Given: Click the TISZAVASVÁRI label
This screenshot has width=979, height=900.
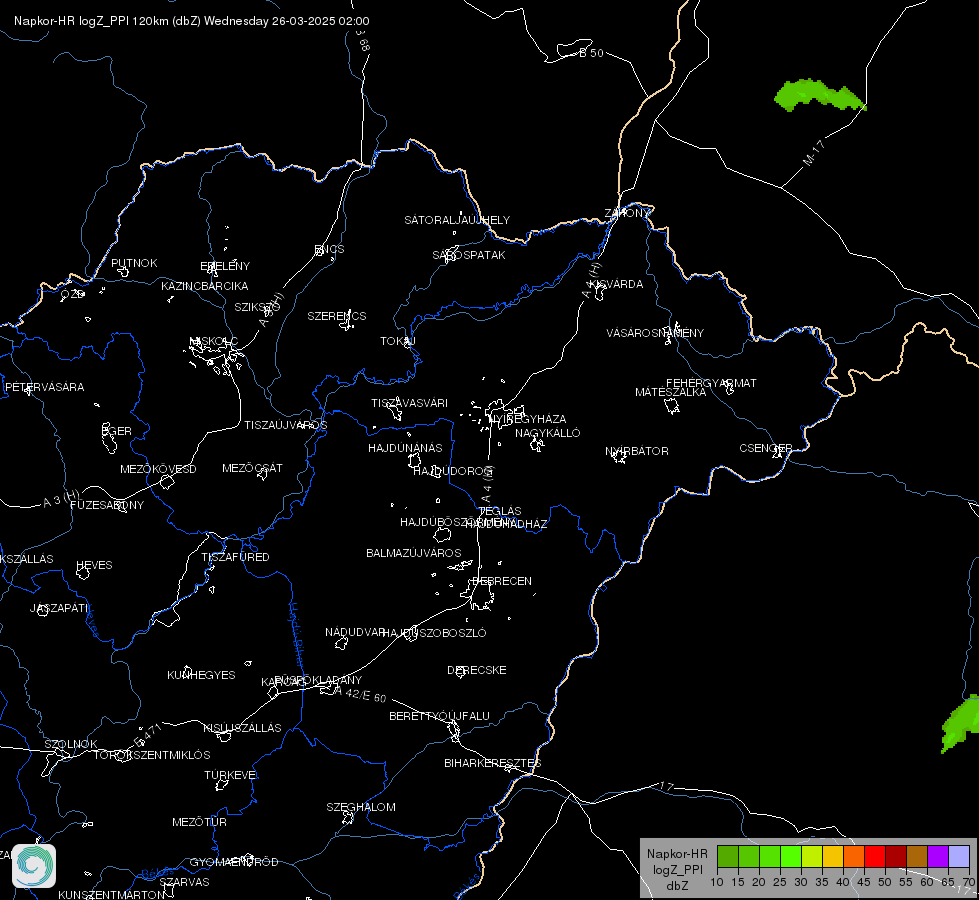Looking at the screenshot, I should tap(410, 403).
